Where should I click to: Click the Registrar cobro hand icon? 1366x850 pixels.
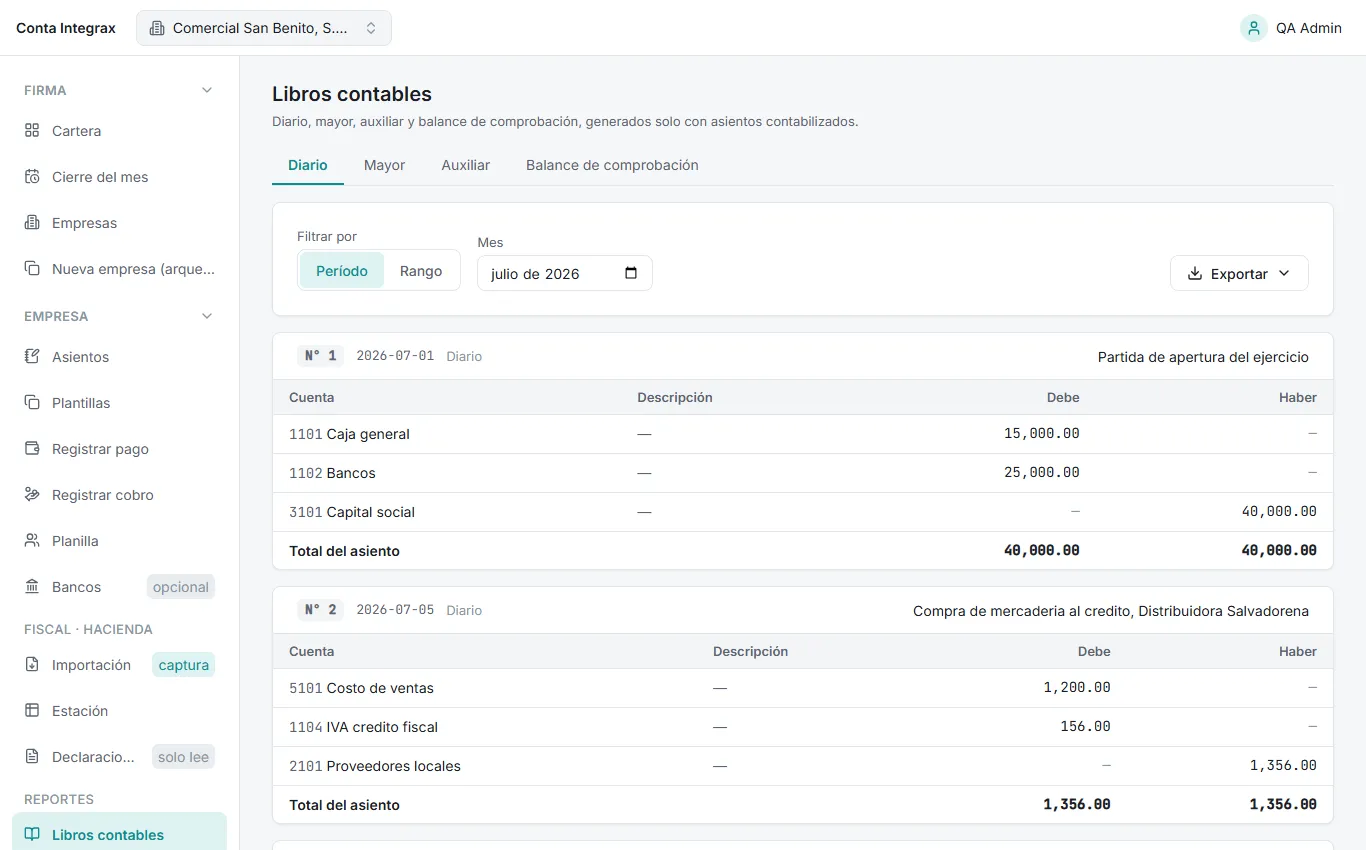coord(32,495)
